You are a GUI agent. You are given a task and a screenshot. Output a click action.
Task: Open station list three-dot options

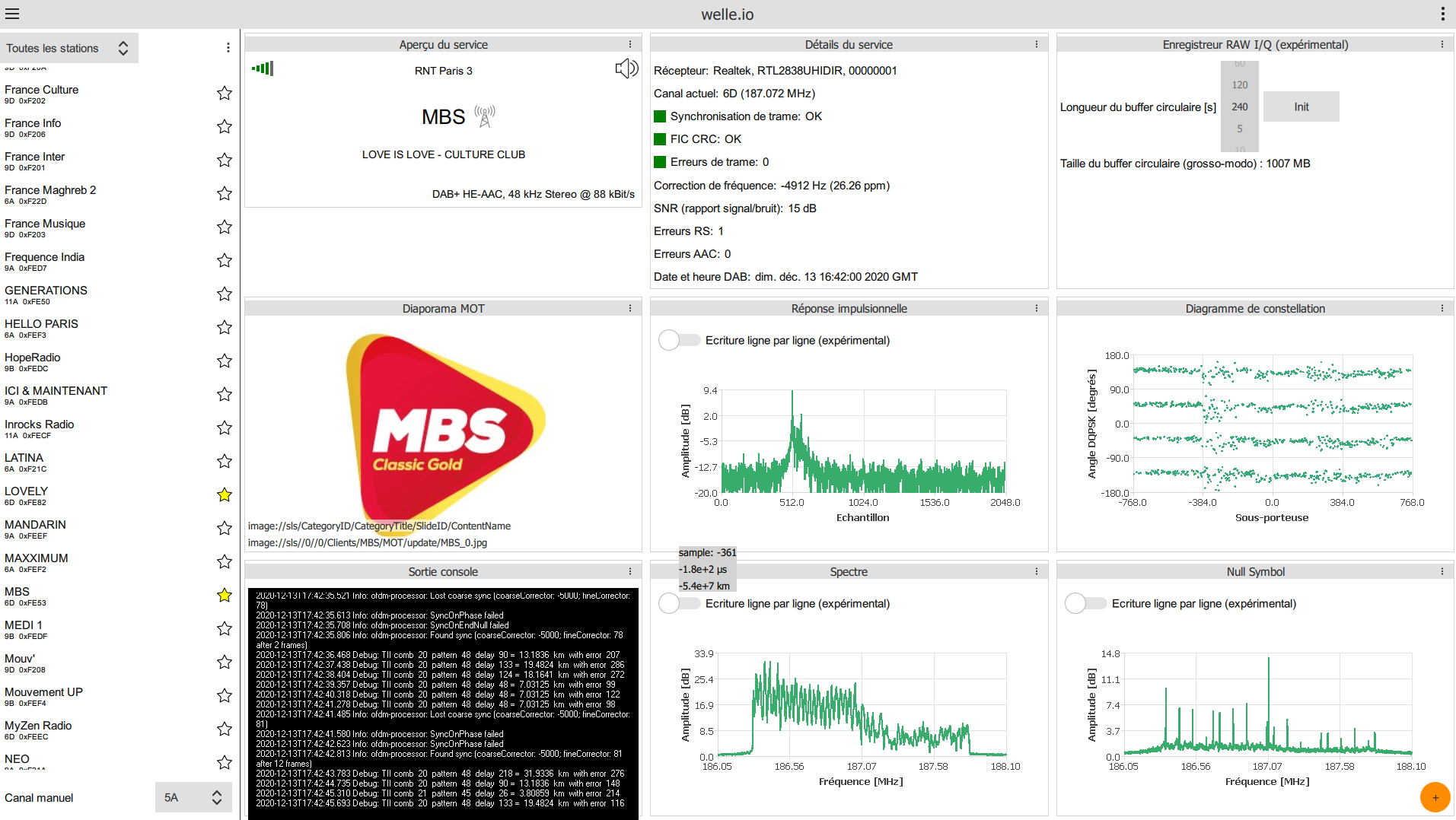(x=228, y=48)
